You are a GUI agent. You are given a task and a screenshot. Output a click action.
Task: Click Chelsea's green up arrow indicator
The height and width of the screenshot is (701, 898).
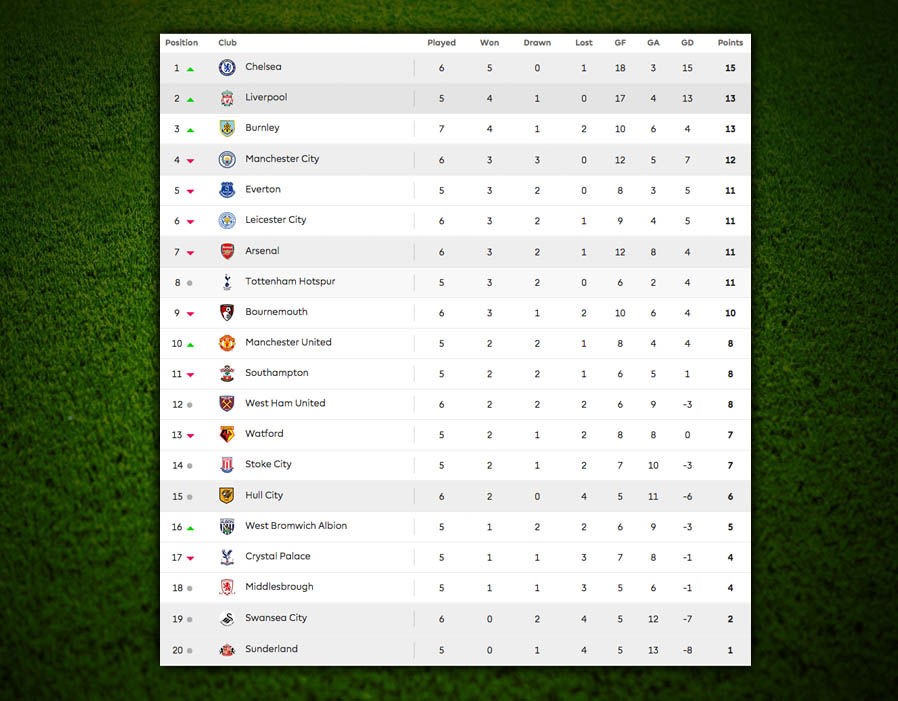[x=190, y=69]
